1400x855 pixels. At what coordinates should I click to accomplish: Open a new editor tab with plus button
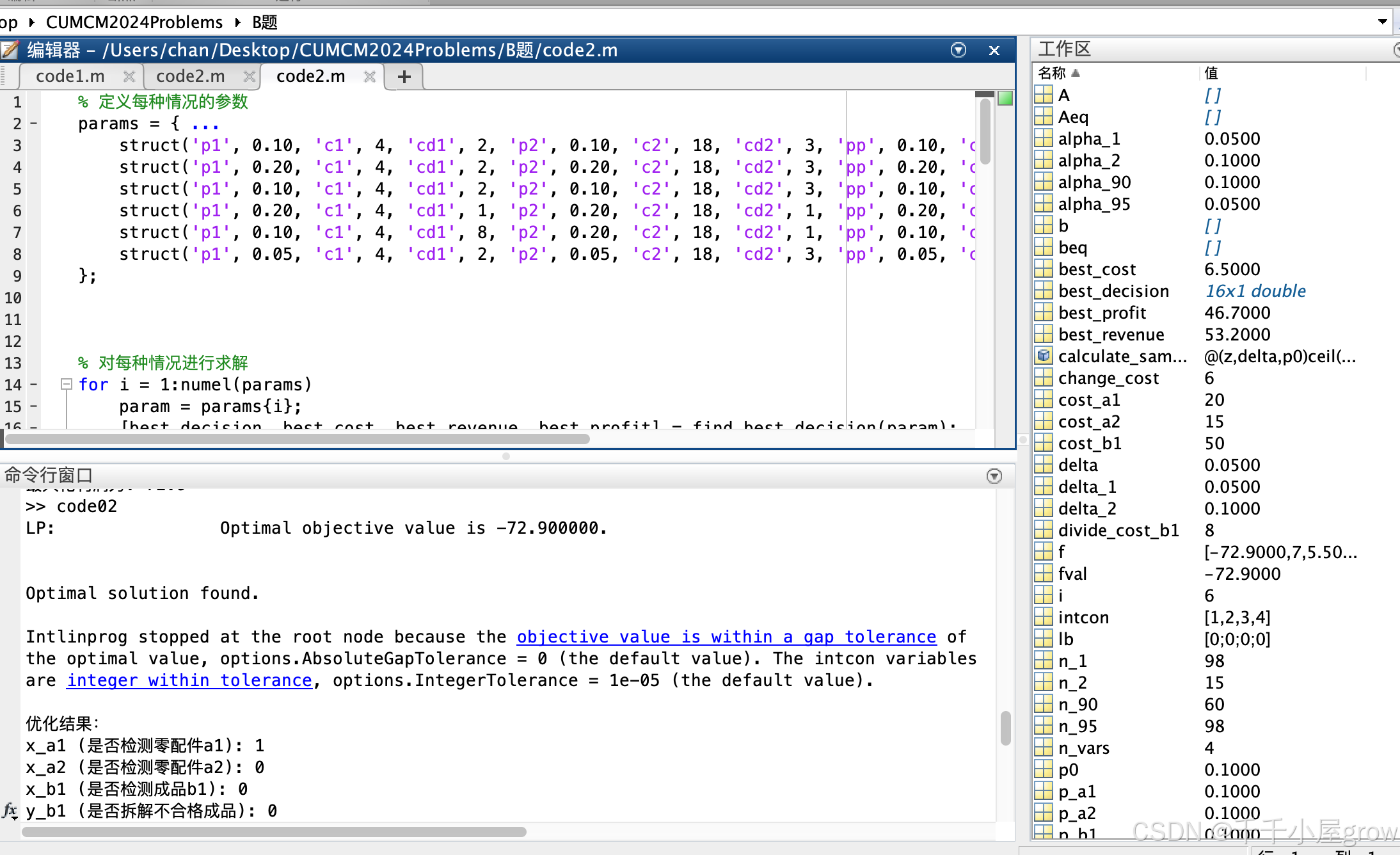coord(404,77)
